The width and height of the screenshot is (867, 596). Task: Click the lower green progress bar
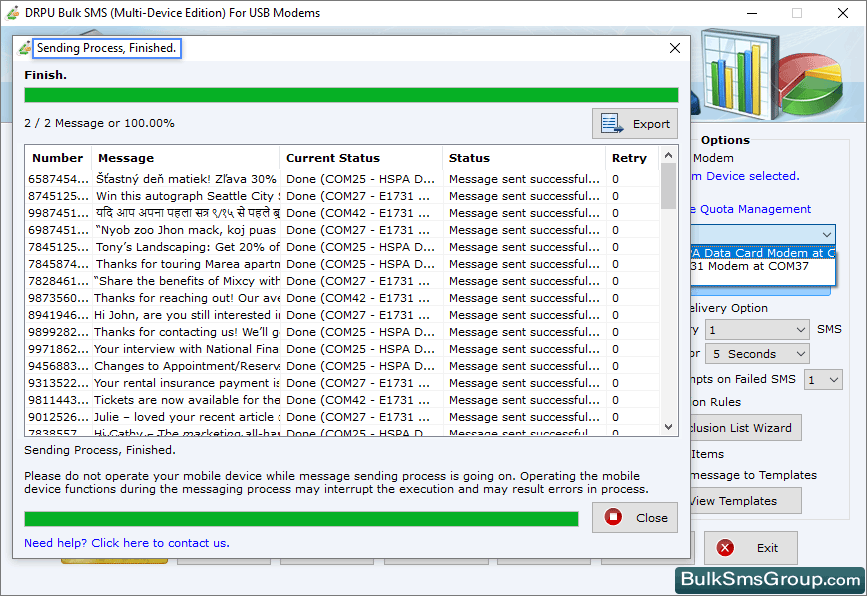coord(301,519)
